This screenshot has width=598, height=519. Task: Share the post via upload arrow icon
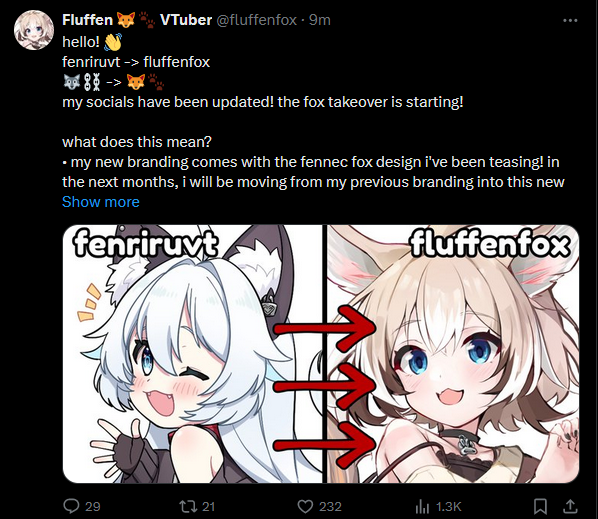coord(570,506)
